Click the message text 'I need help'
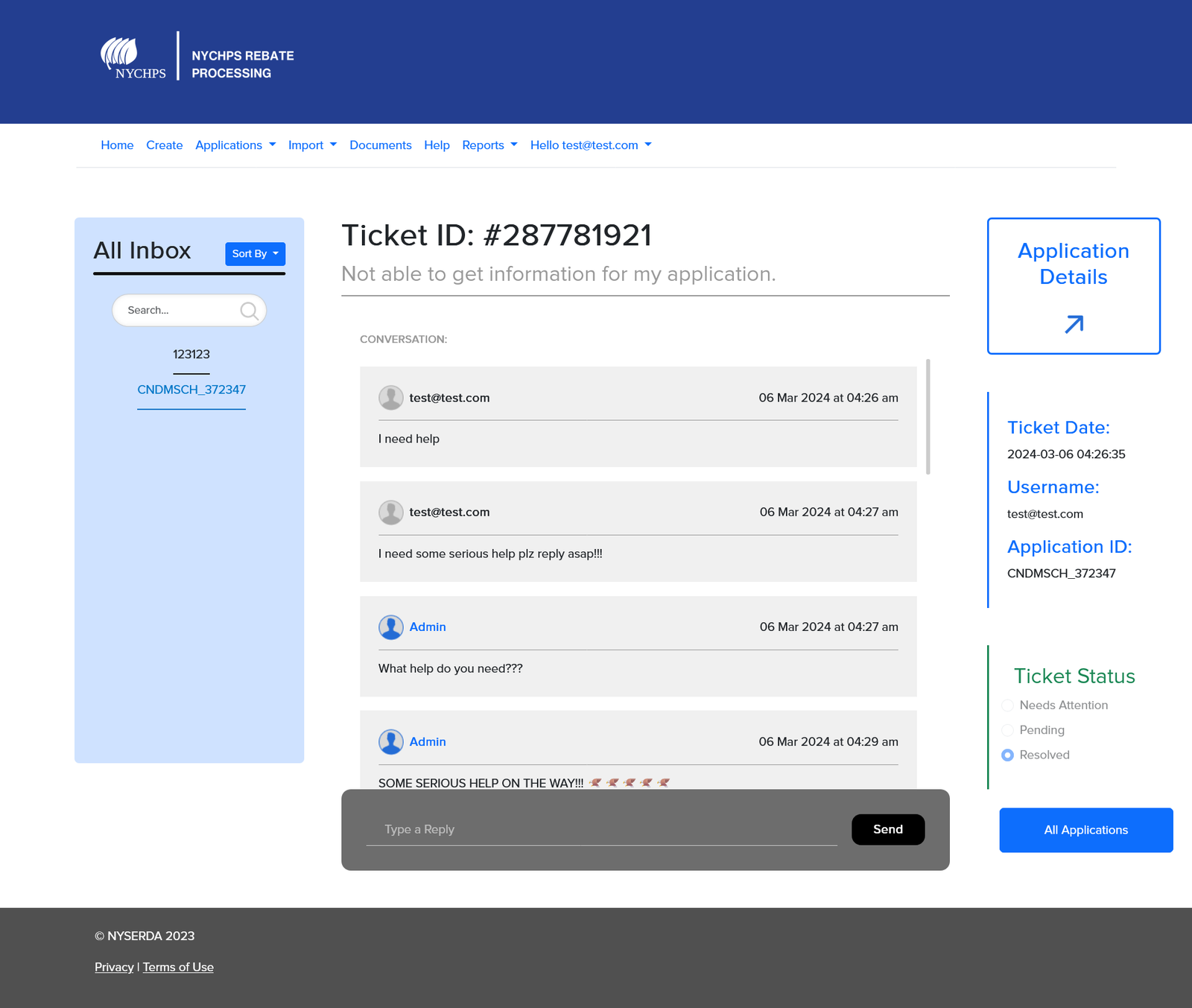The height and width of the screenshot is (1008, 1192). click(x=409, y=439)
